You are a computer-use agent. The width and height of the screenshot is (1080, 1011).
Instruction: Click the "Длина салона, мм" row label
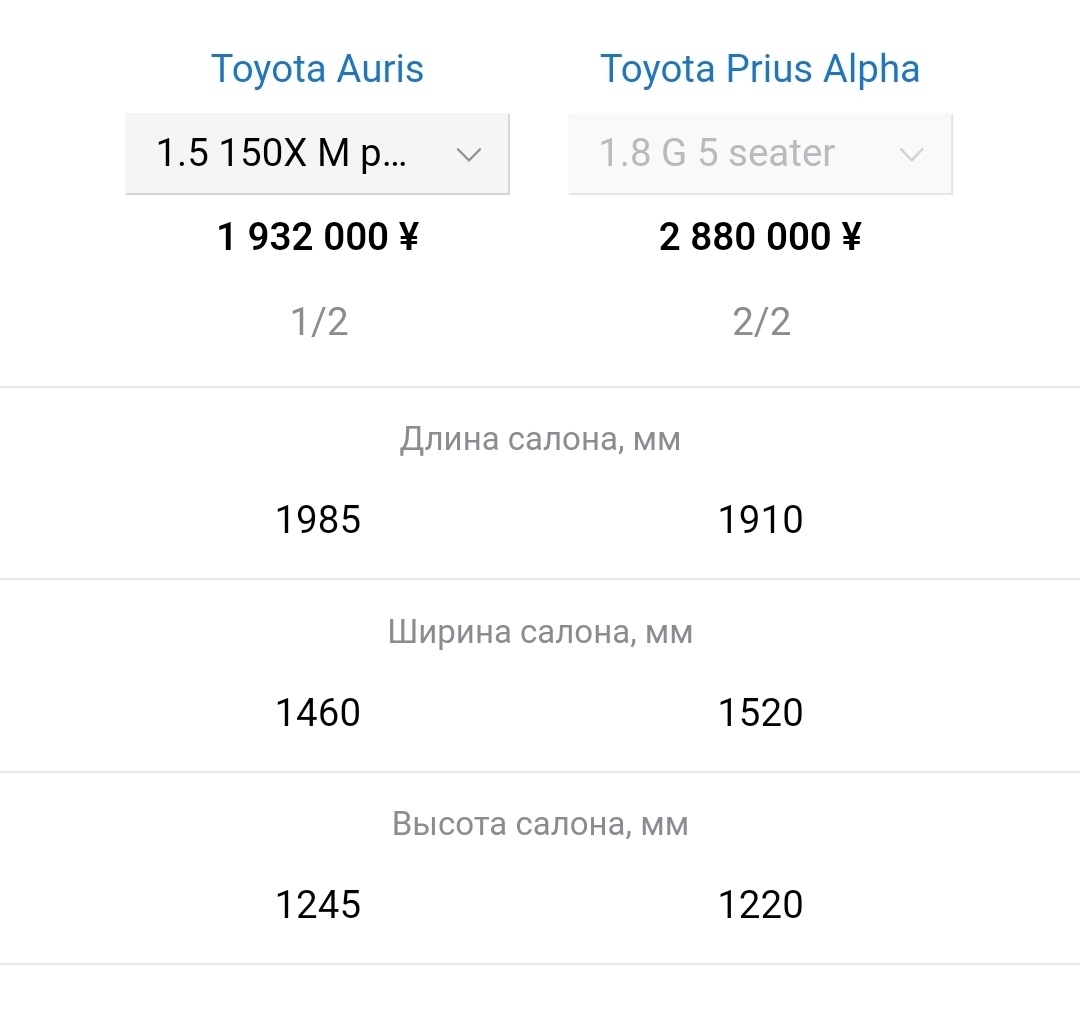pos(540,439)
